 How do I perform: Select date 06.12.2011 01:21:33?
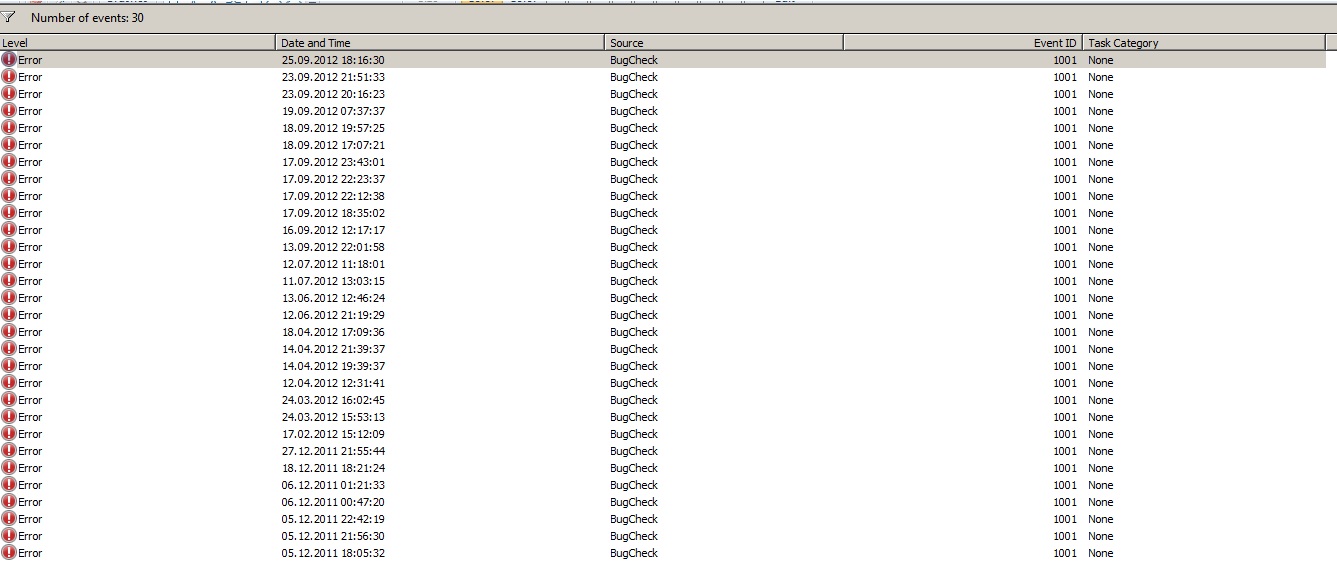333,485
